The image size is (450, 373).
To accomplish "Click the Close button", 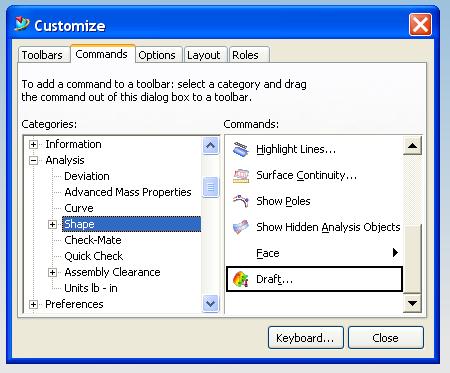I will tap(386, 338).
